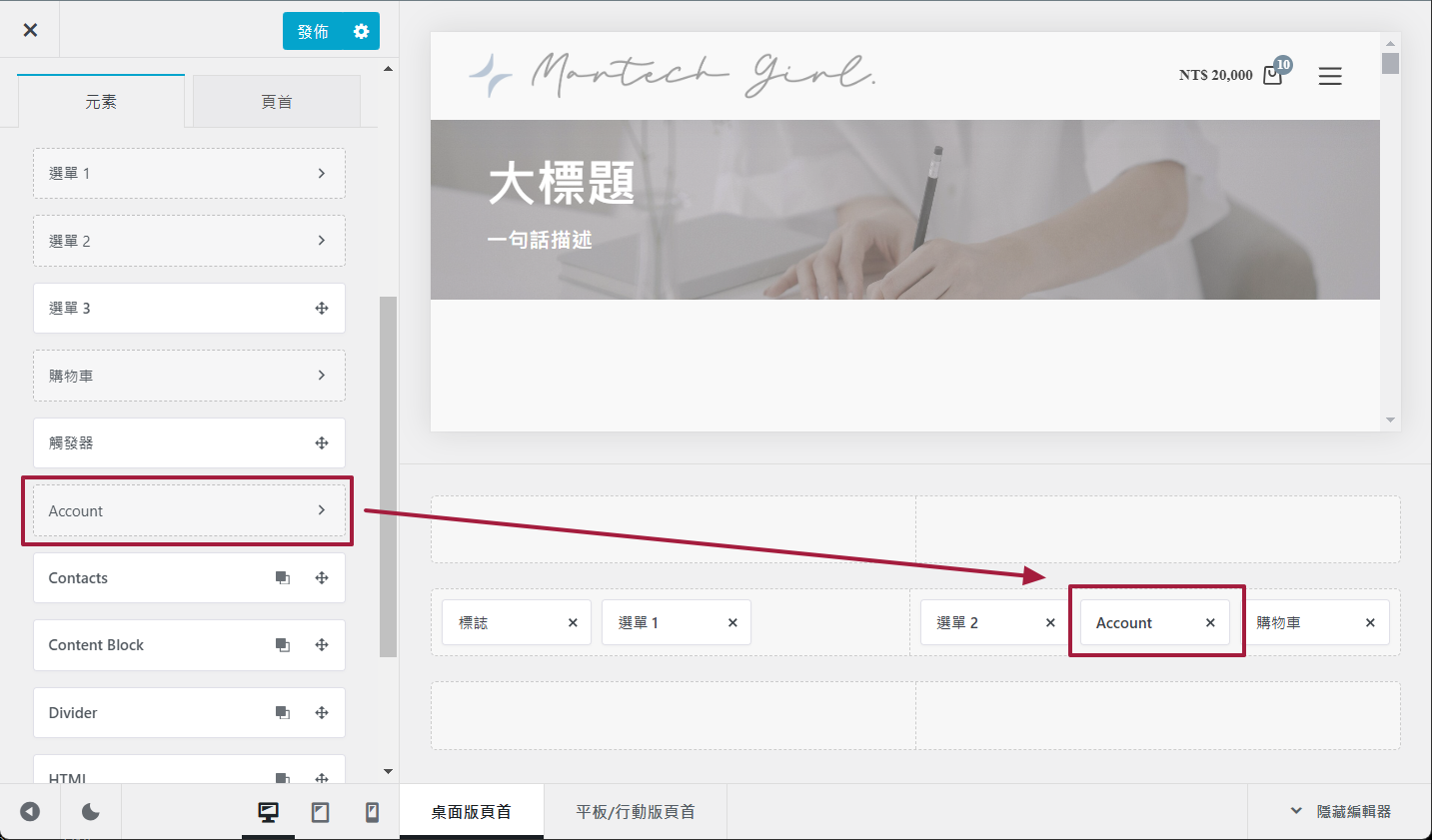The image size is (1432, 840).
Task: Click the elements panel vertical scrollbar
Action: 388,475
